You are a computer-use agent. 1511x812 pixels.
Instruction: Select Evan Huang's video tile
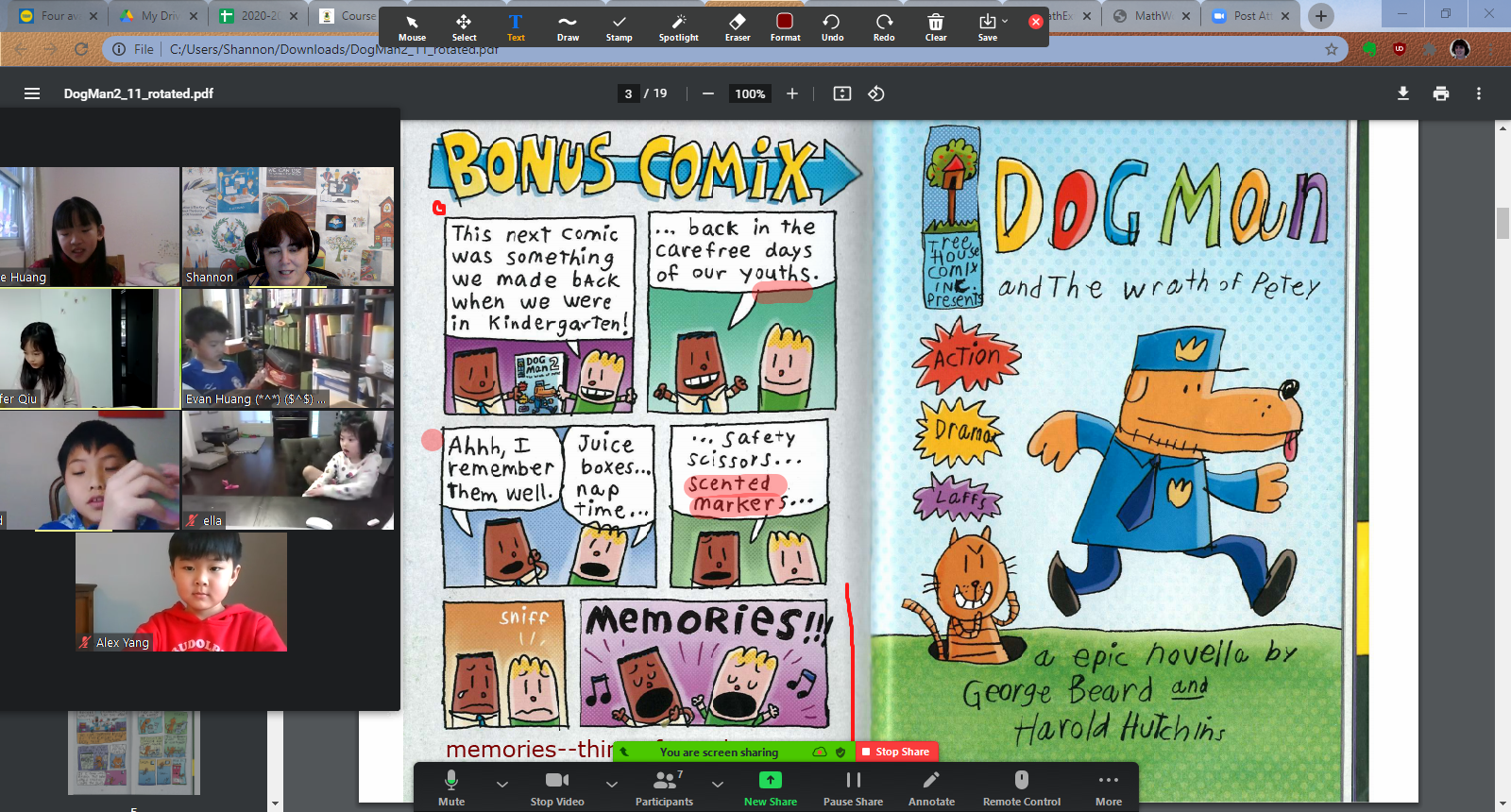(x=288, y=348)
